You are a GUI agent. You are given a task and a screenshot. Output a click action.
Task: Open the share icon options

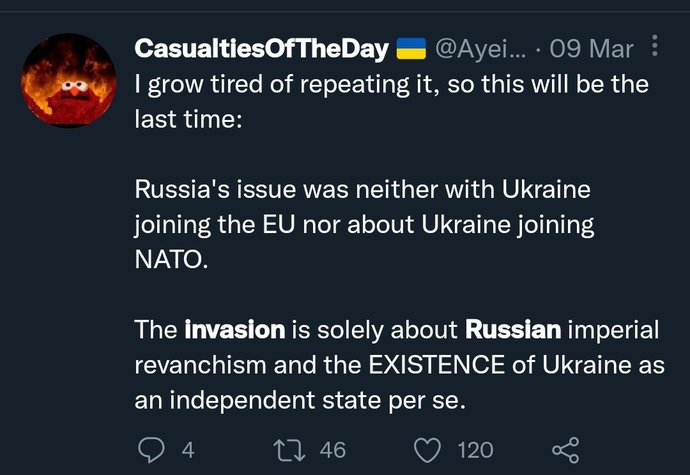point(566,450)
